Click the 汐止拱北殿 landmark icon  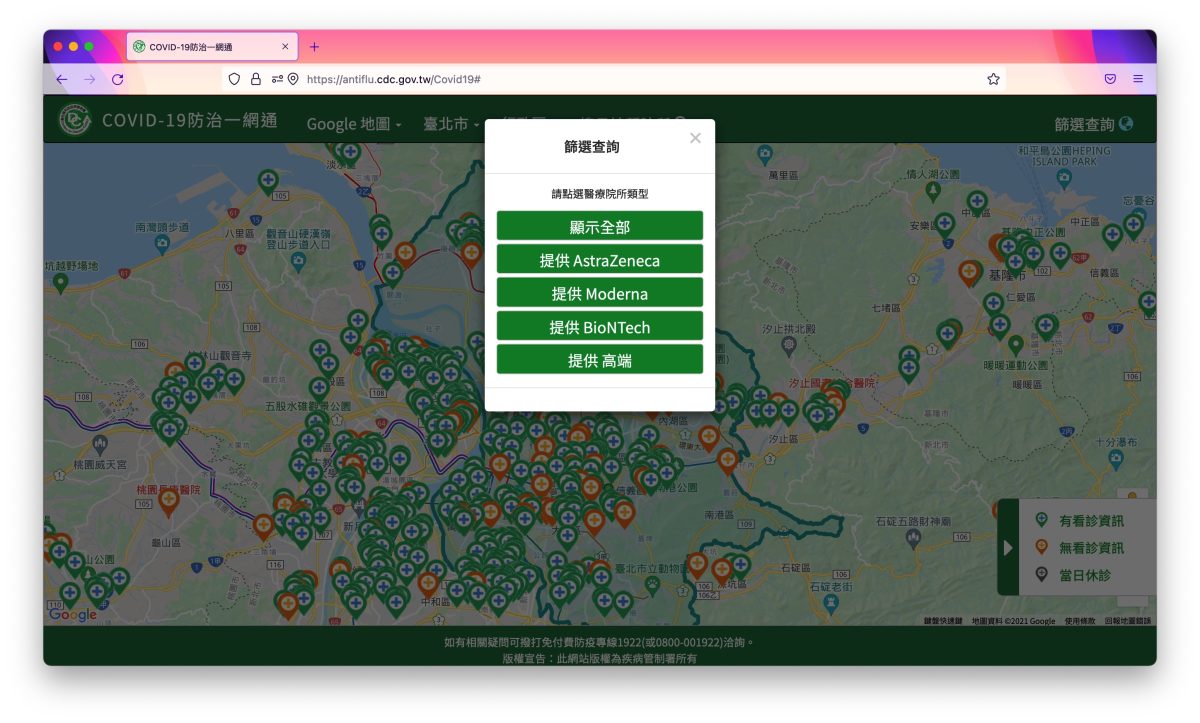tap(789, 345)
